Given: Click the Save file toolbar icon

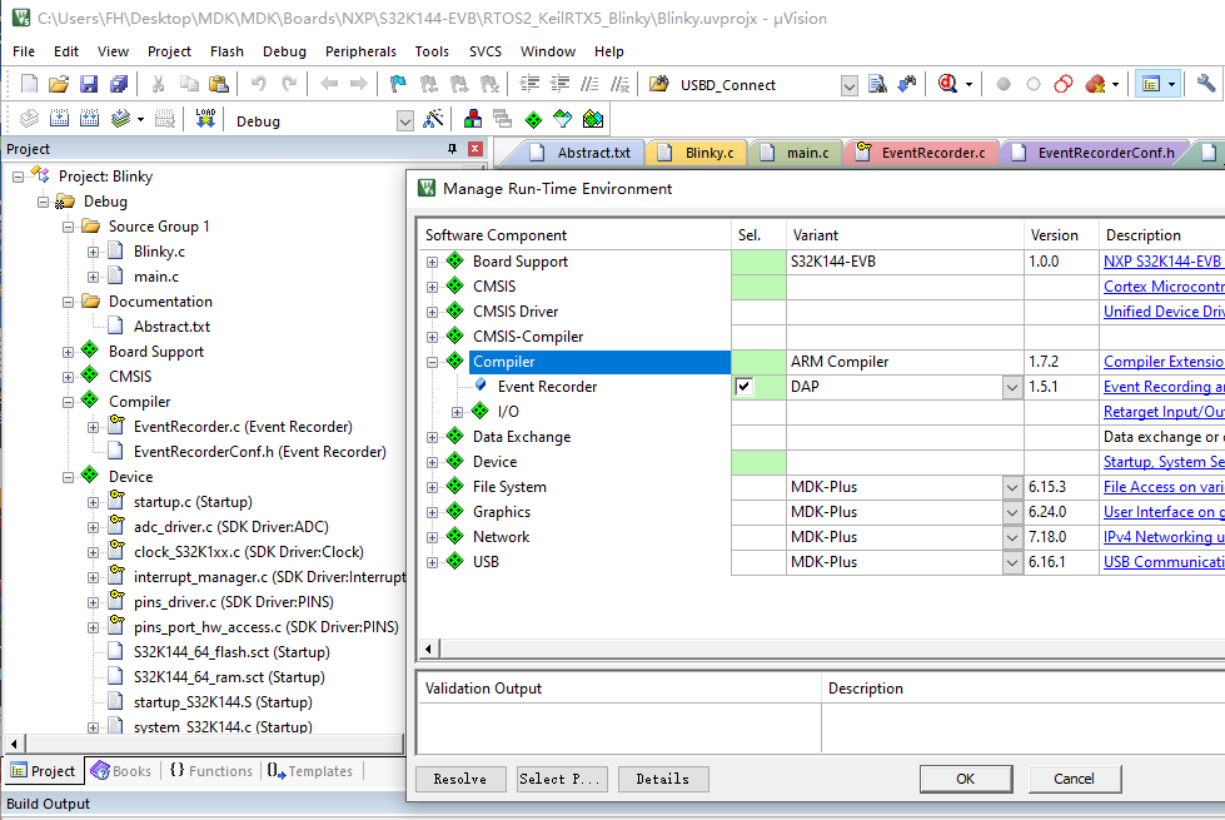Looking at the screenshot, I should (89, 85).
